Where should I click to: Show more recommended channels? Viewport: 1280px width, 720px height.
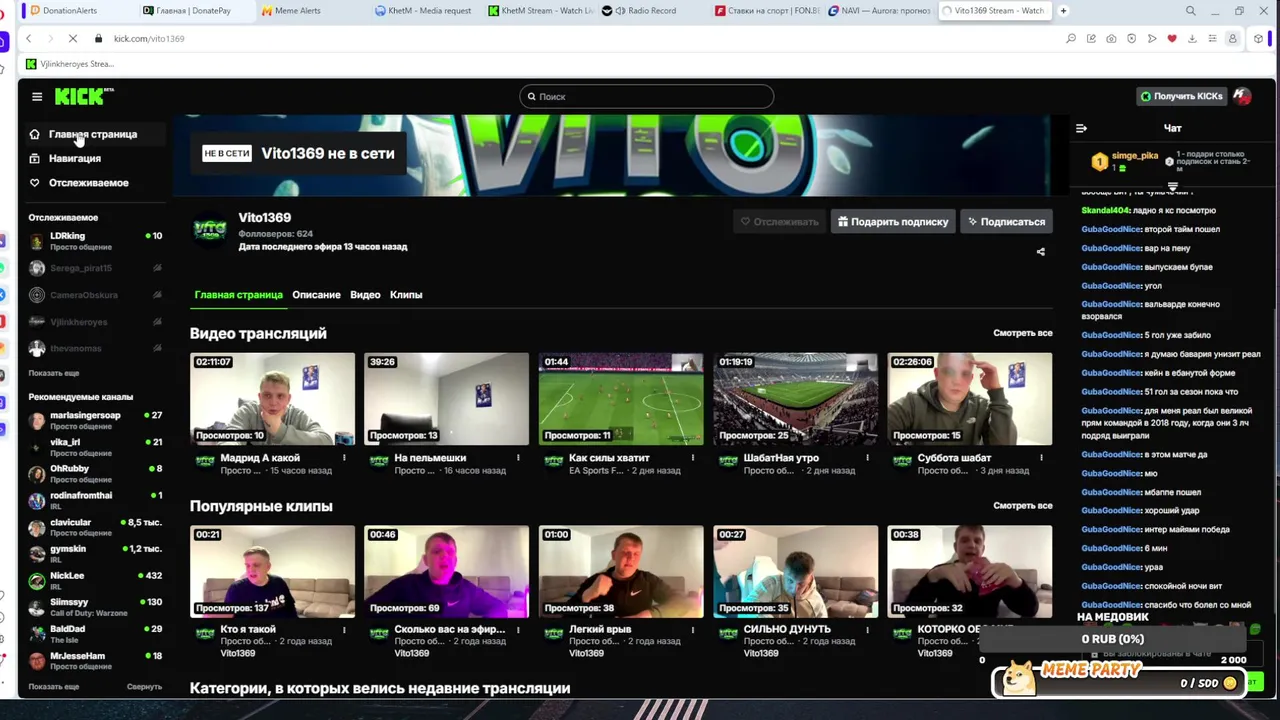(x=54, y=687)
